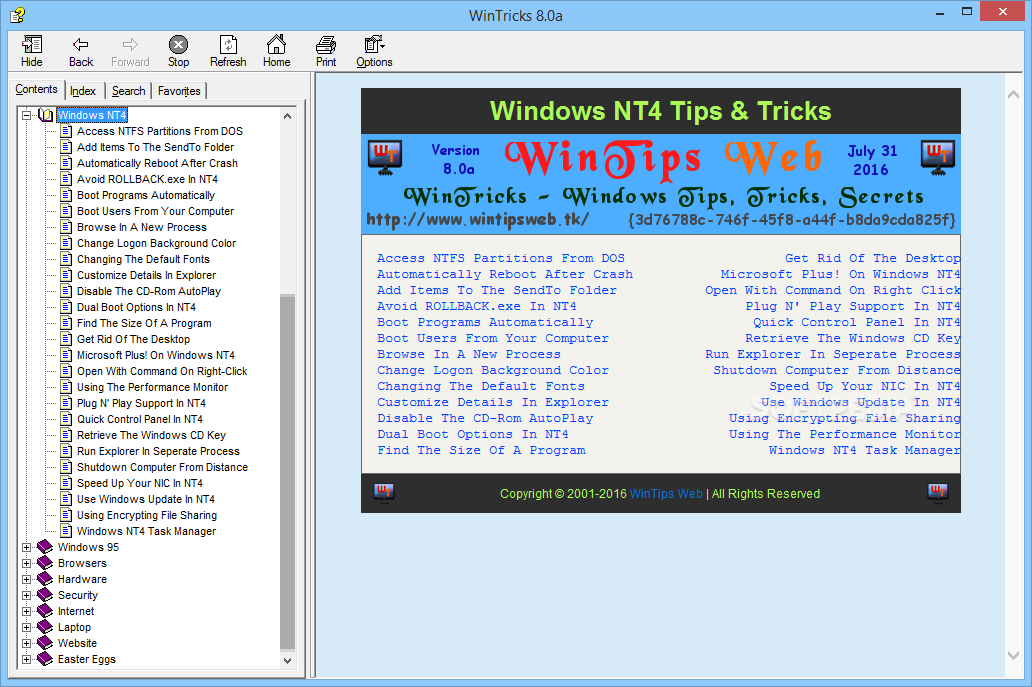Expand the Windows 95 node
This screenshot has height=687, width=1032.
[26, 547]
